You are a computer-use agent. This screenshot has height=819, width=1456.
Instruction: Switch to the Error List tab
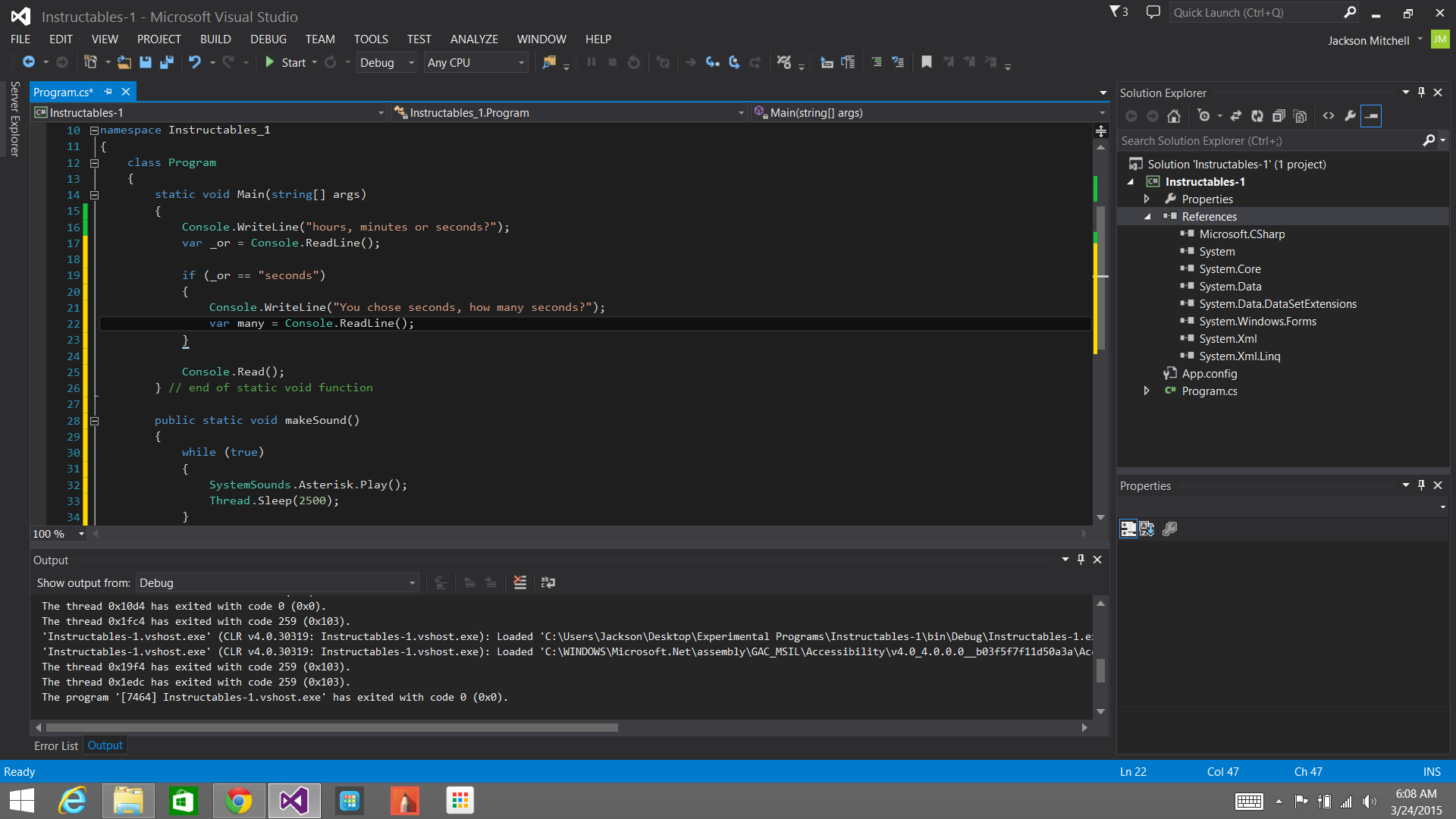click(x=56, y=745)
